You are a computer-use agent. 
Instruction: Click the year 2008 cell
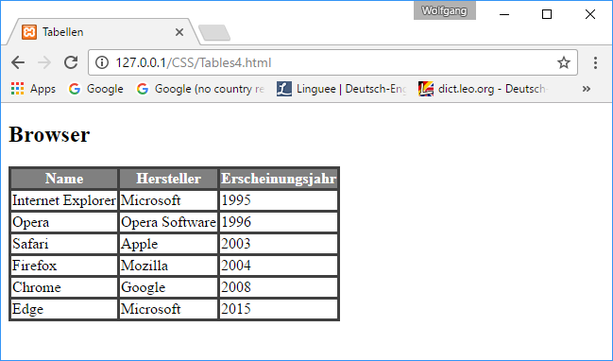coord(278,287)
